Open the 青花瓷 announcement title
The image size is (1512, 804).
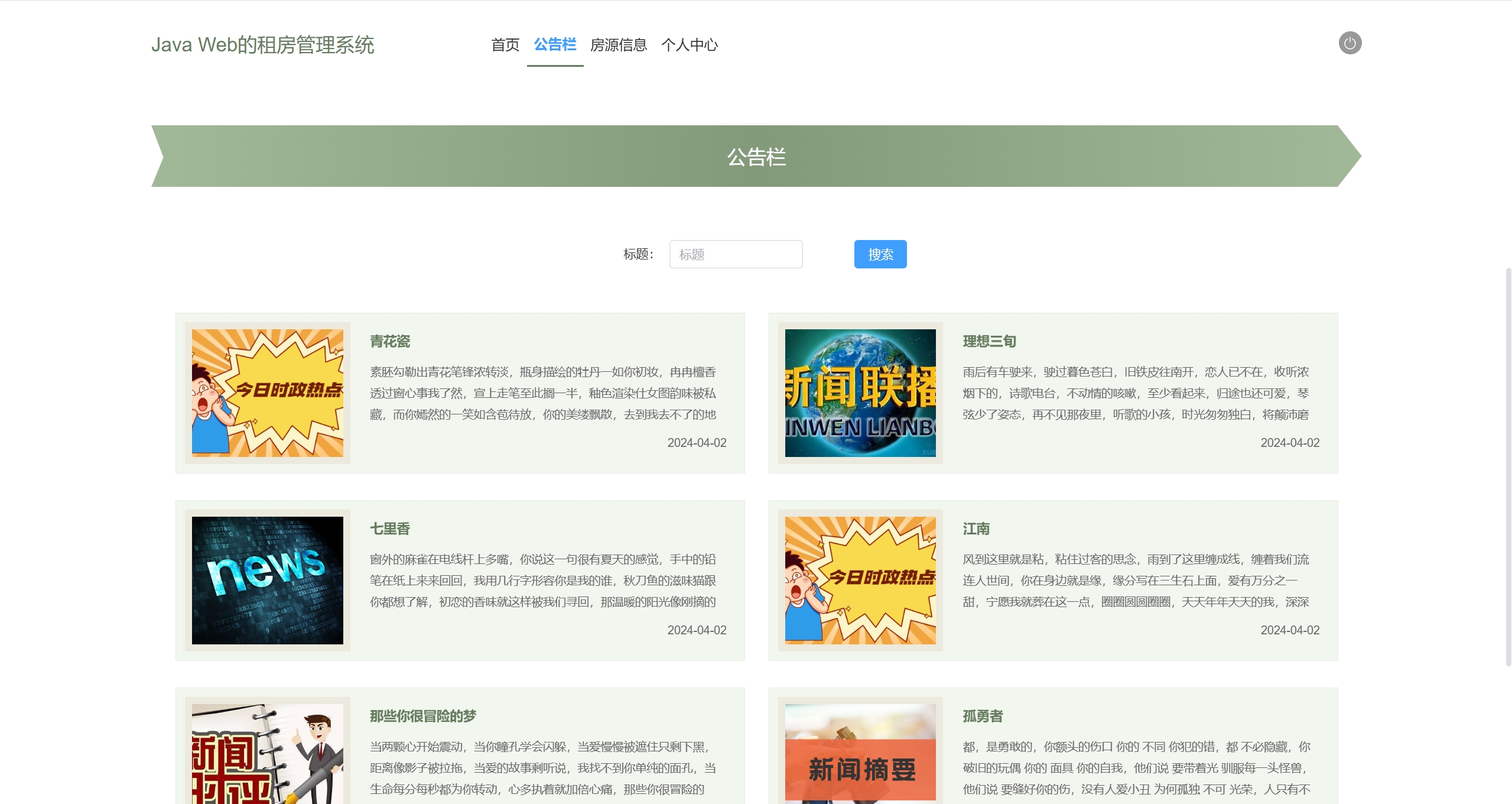click(390, 341)
